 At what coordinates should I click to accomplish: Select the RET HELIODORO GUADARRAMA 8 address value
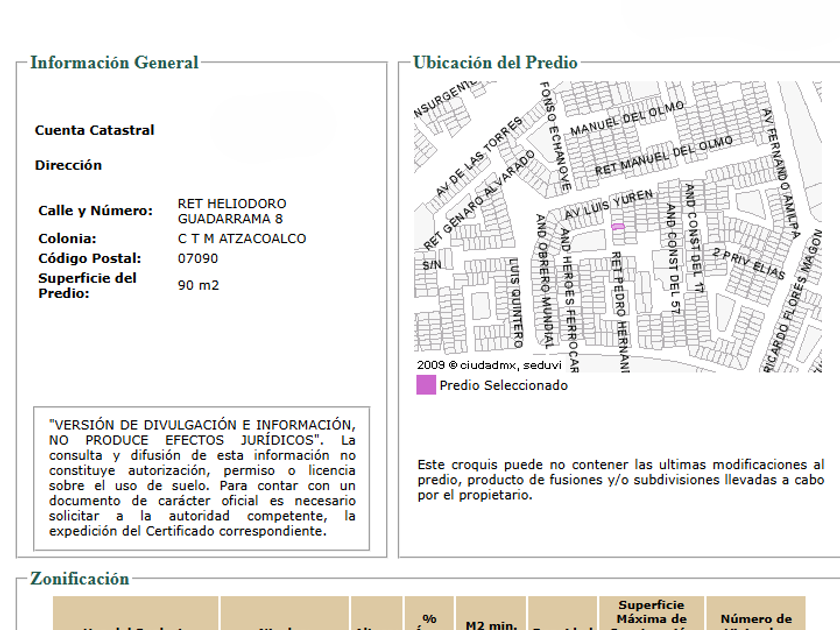tap(231, 211)
